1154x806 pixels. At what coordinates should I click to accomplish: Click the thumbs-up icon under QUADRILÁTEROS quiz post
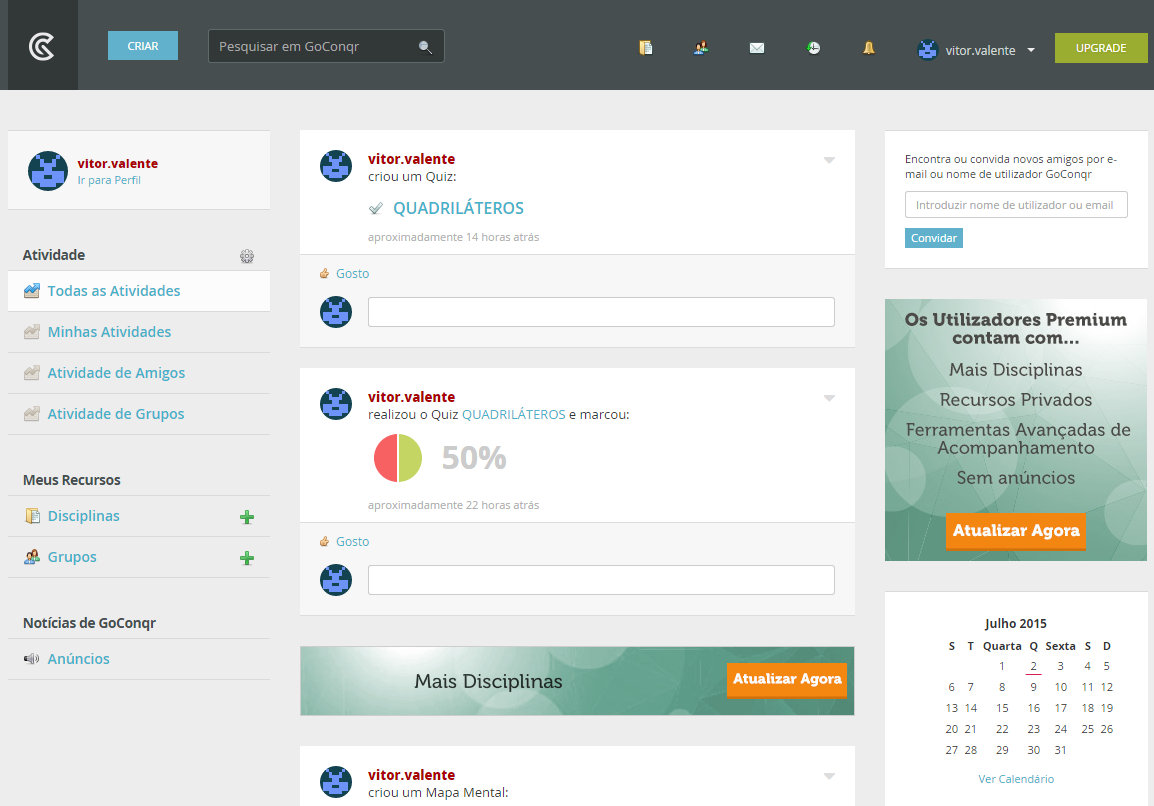pos(324,273)
